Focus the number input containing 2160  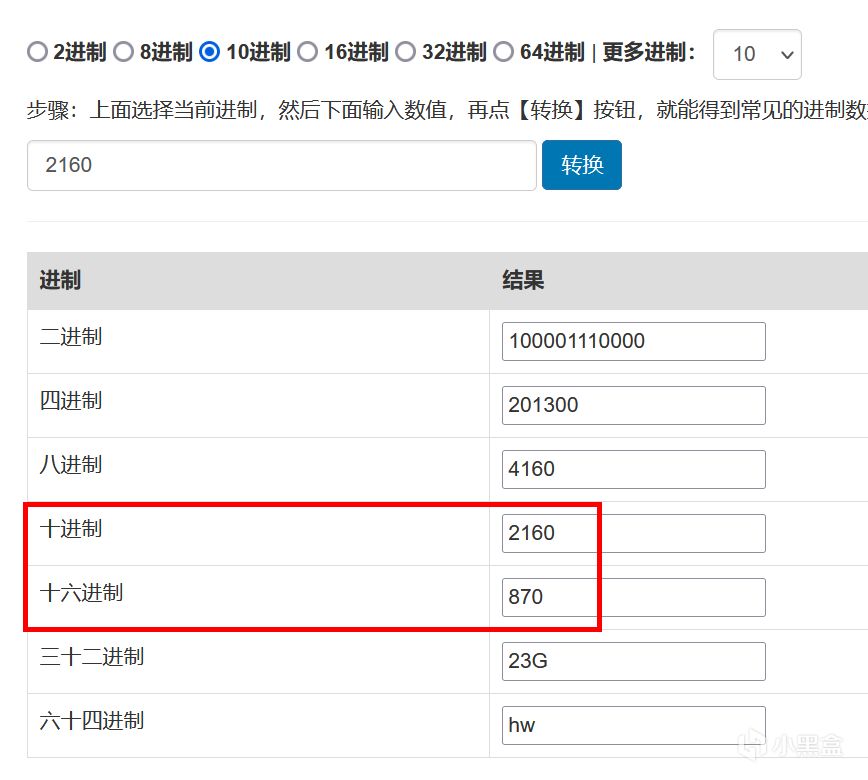[281, 165]
